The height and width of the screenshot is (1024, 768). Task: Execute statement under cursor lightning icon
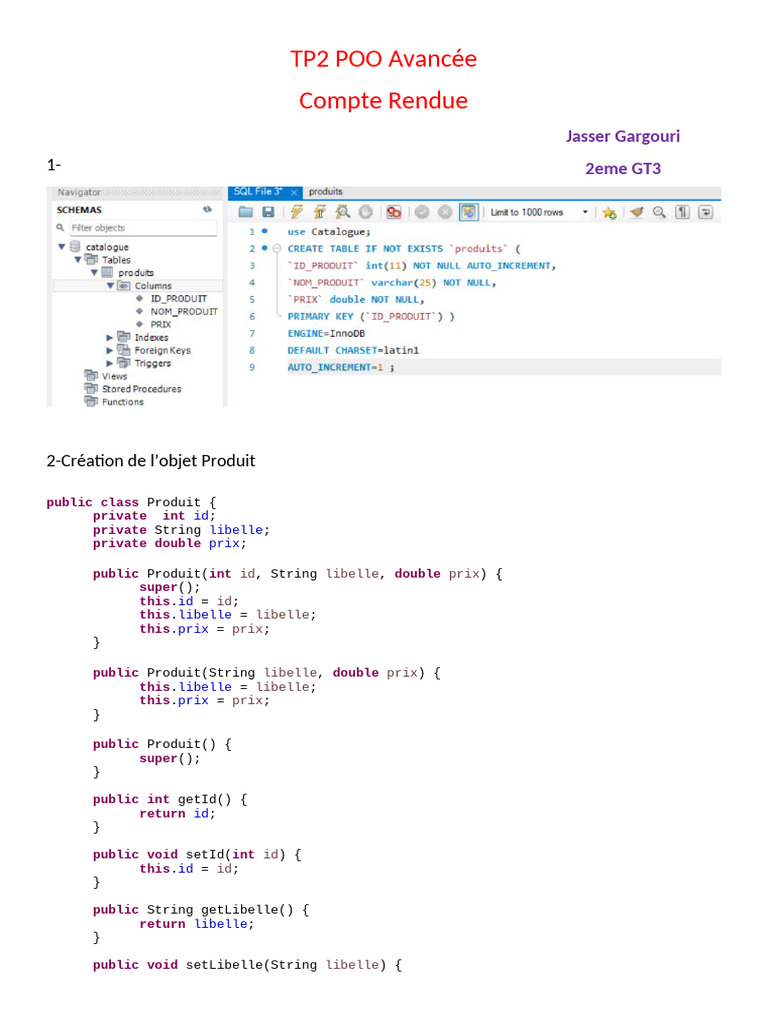(319, 212)
